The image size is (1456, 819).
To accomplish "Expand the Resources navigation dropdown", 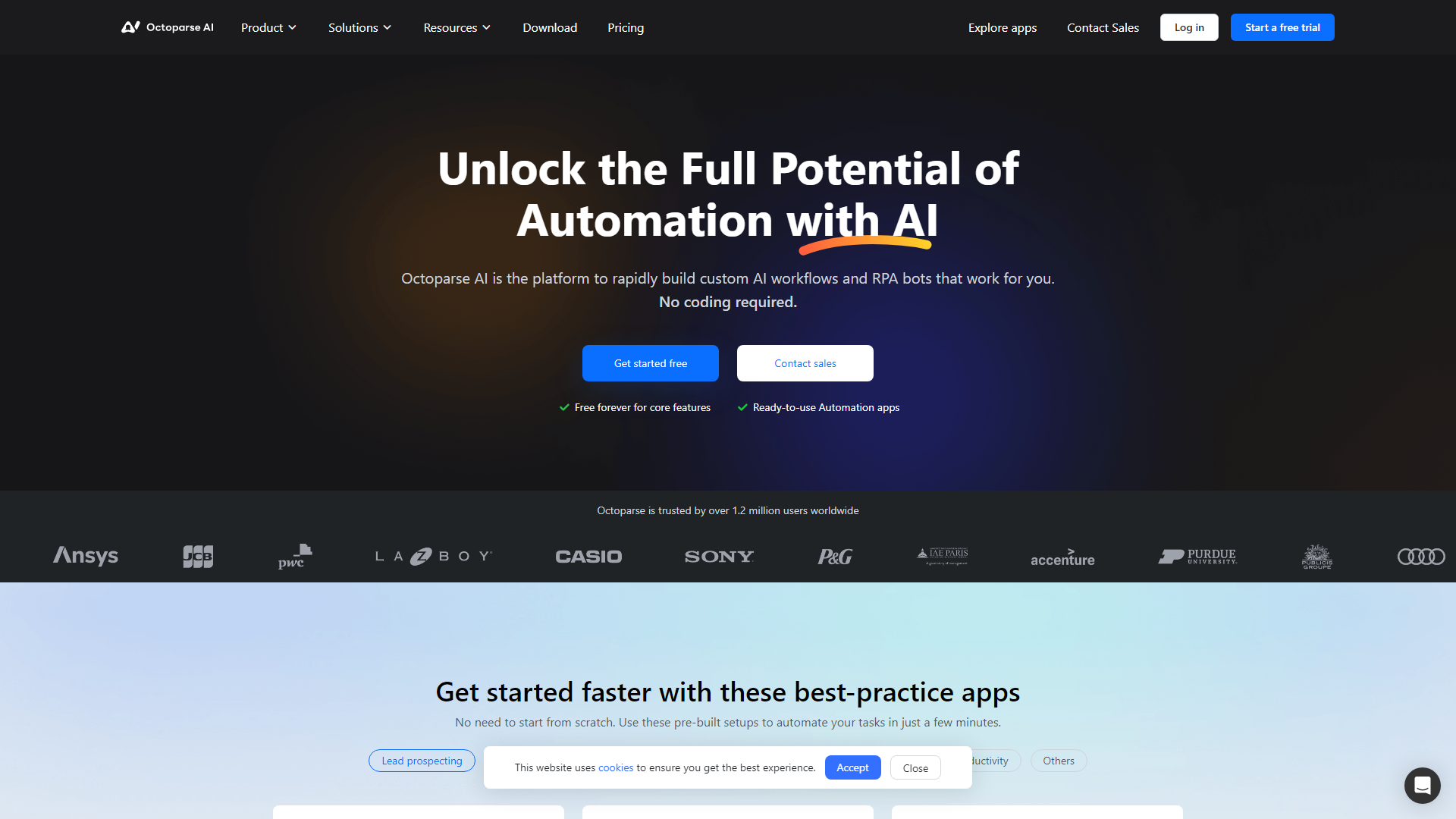I will pyautogui.click(x=457, y=27).
